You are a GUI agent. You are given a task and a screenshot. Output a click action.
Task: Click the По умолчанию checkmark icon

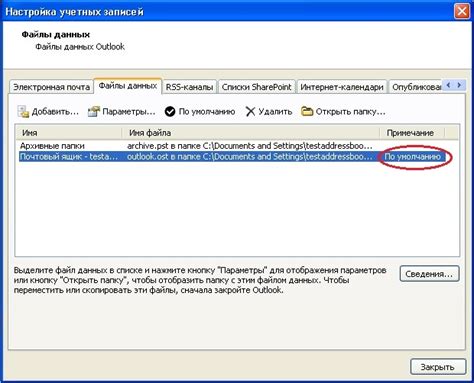(170, 112)
